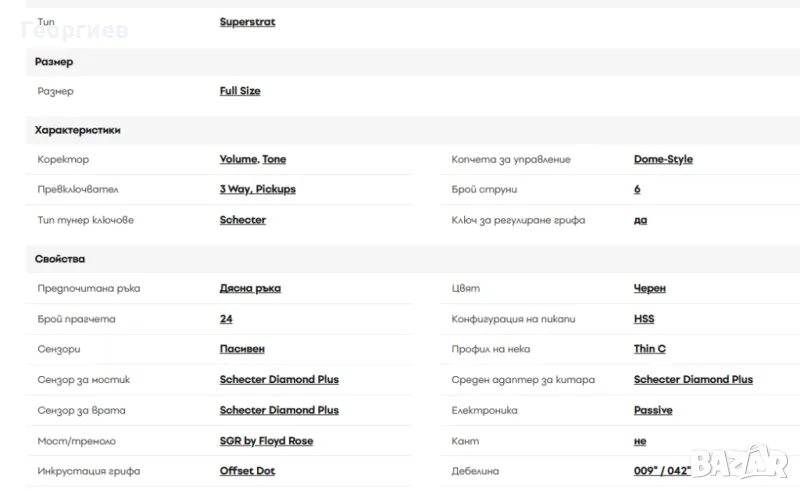Open the SGR by Floyd Rose link
800x491 pixels.
pos(266,441)
